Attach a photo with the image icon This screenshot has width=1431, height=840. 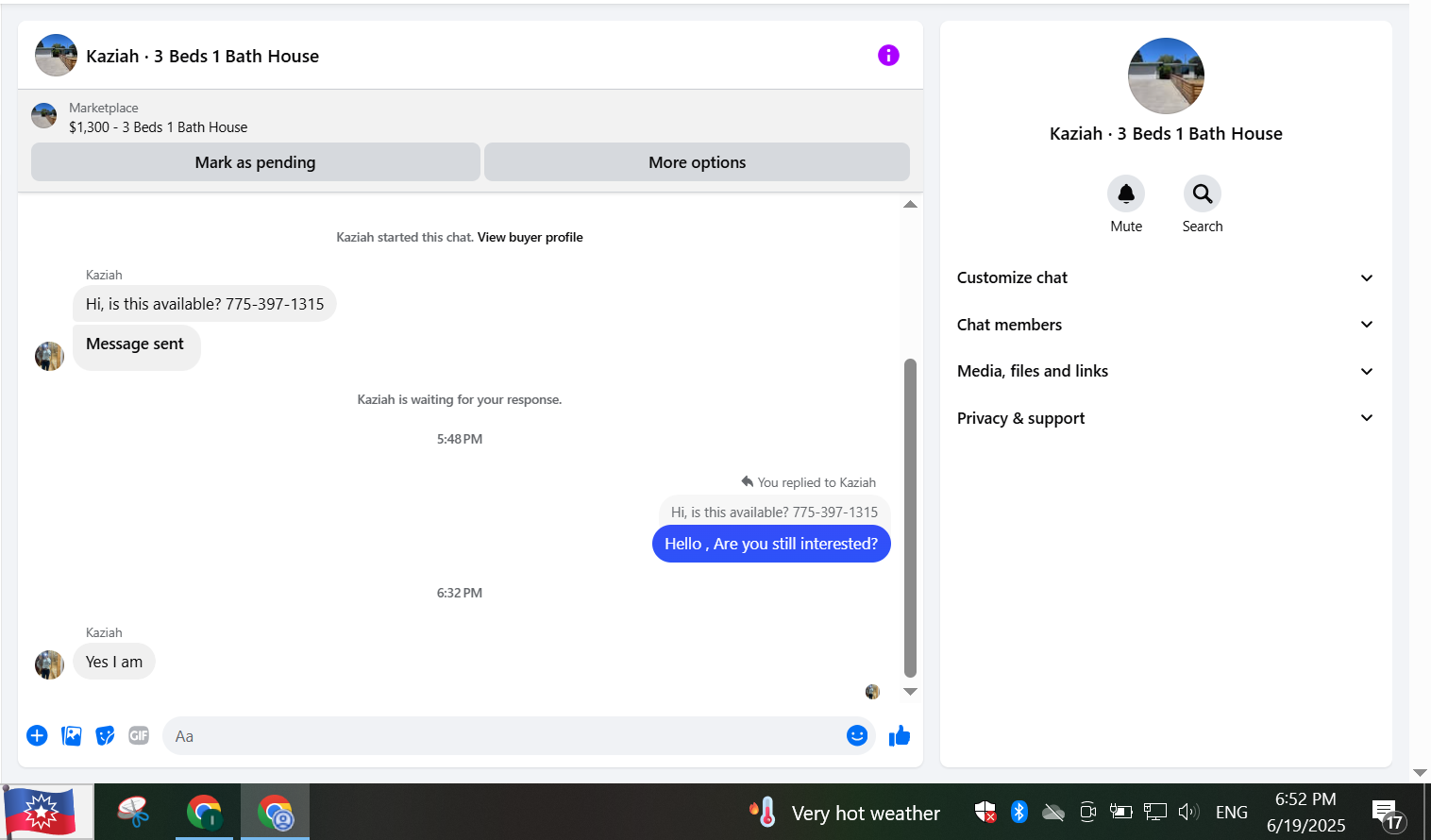(71, 735)
